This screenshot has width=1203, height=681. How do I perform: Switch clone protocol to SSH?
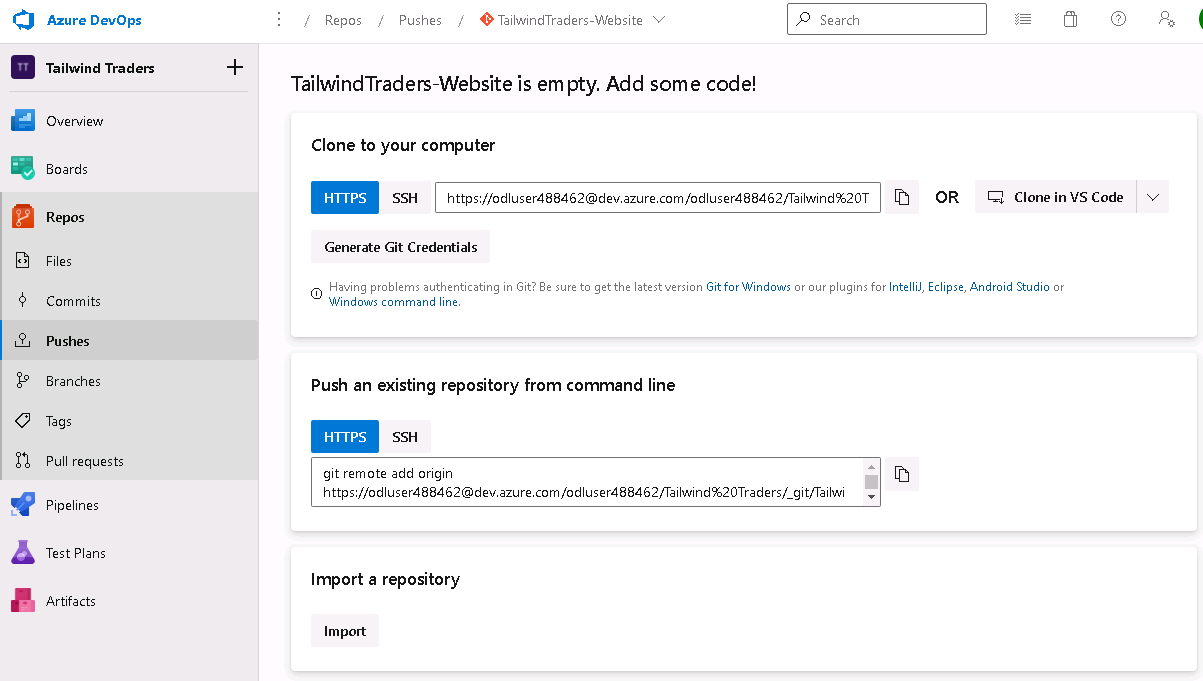point(405,197)
